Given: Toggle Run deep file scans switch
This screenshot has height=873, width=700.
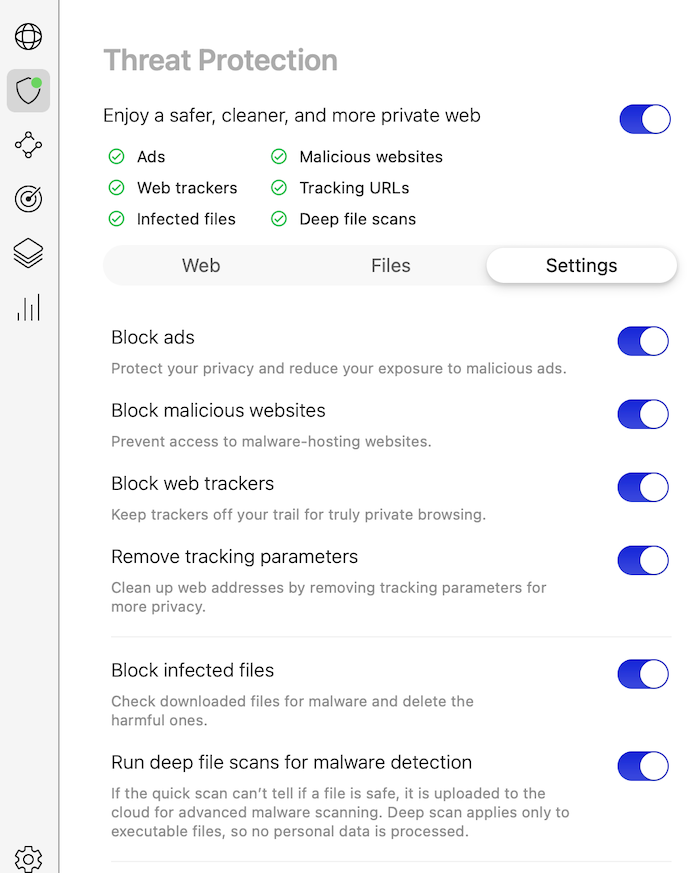Looking at the screenshot, I should pos(643,766).
